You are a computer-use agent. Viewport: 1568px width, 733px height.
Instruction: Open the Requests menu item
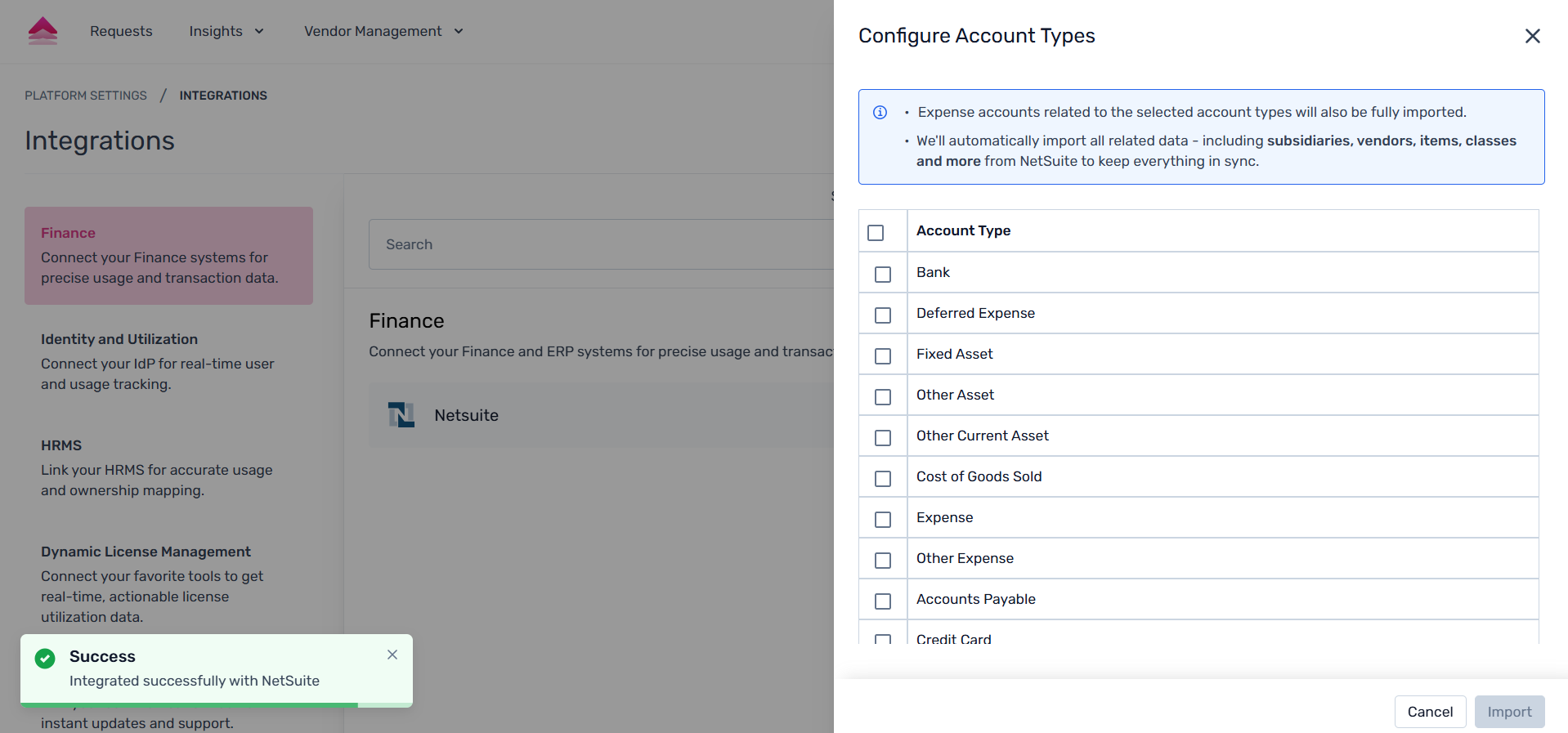coord(121,31)
